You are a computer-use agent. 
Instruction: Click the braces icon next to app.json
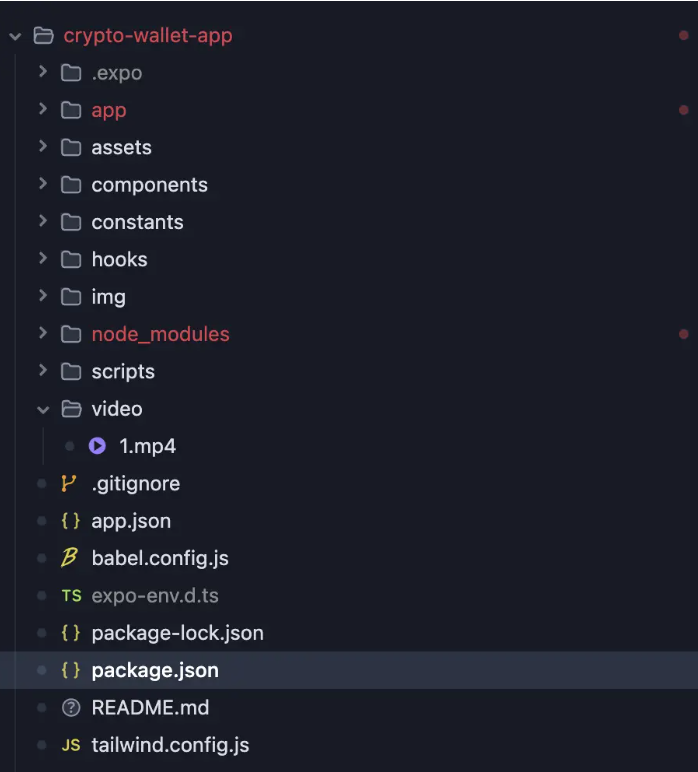(70, 521)
